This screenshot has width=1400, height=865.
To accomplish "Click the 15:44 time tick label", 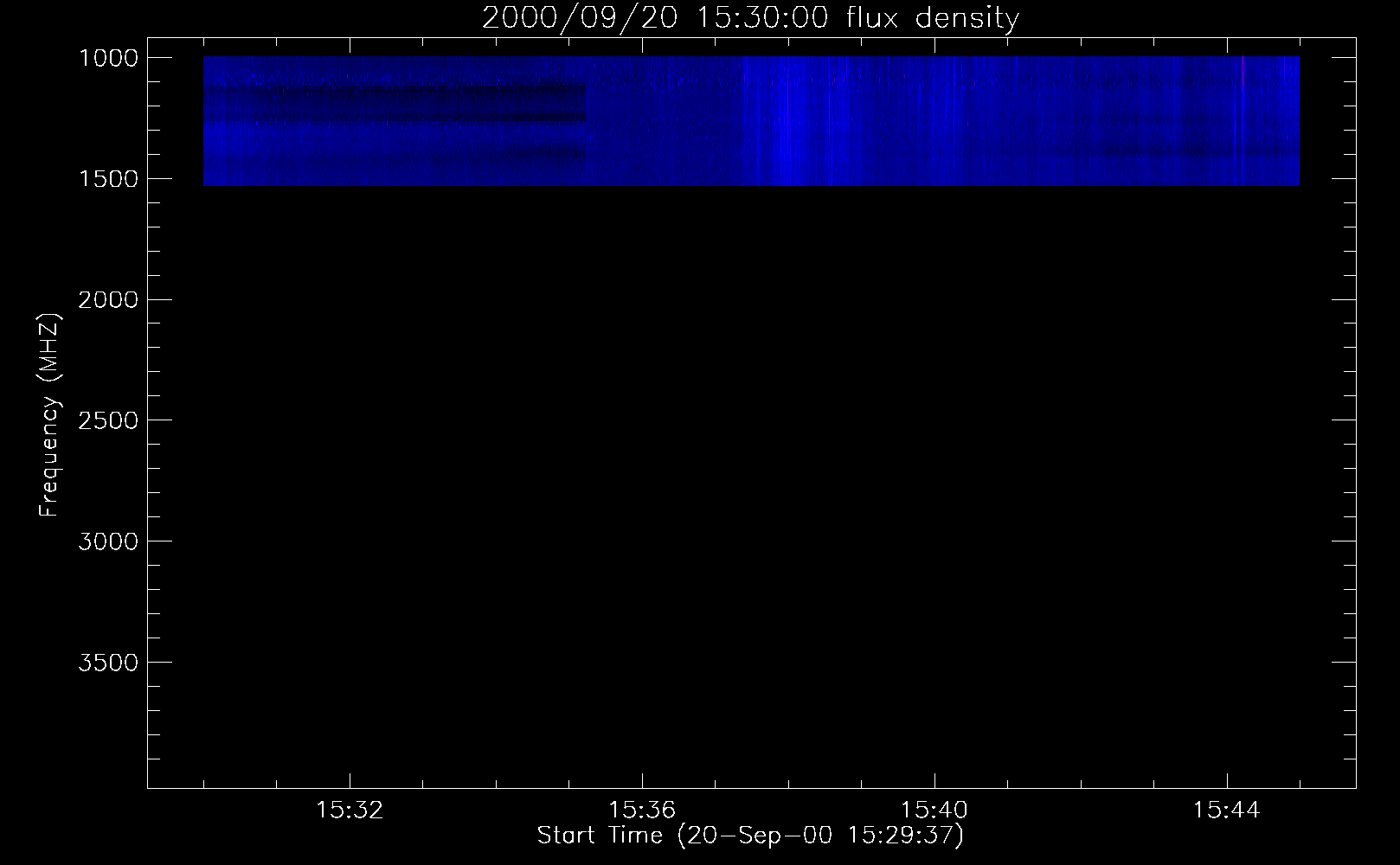I will click(1226, 811).
